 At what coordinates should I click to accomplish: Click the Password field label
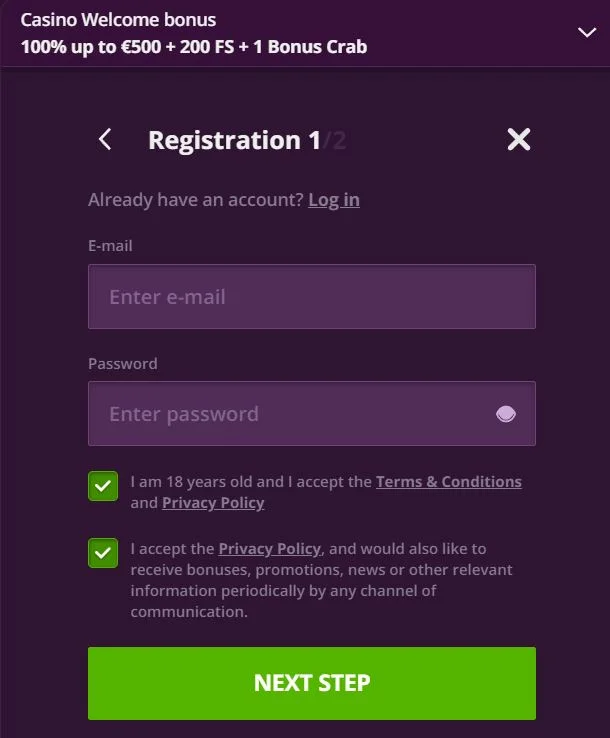pos(123,363)
